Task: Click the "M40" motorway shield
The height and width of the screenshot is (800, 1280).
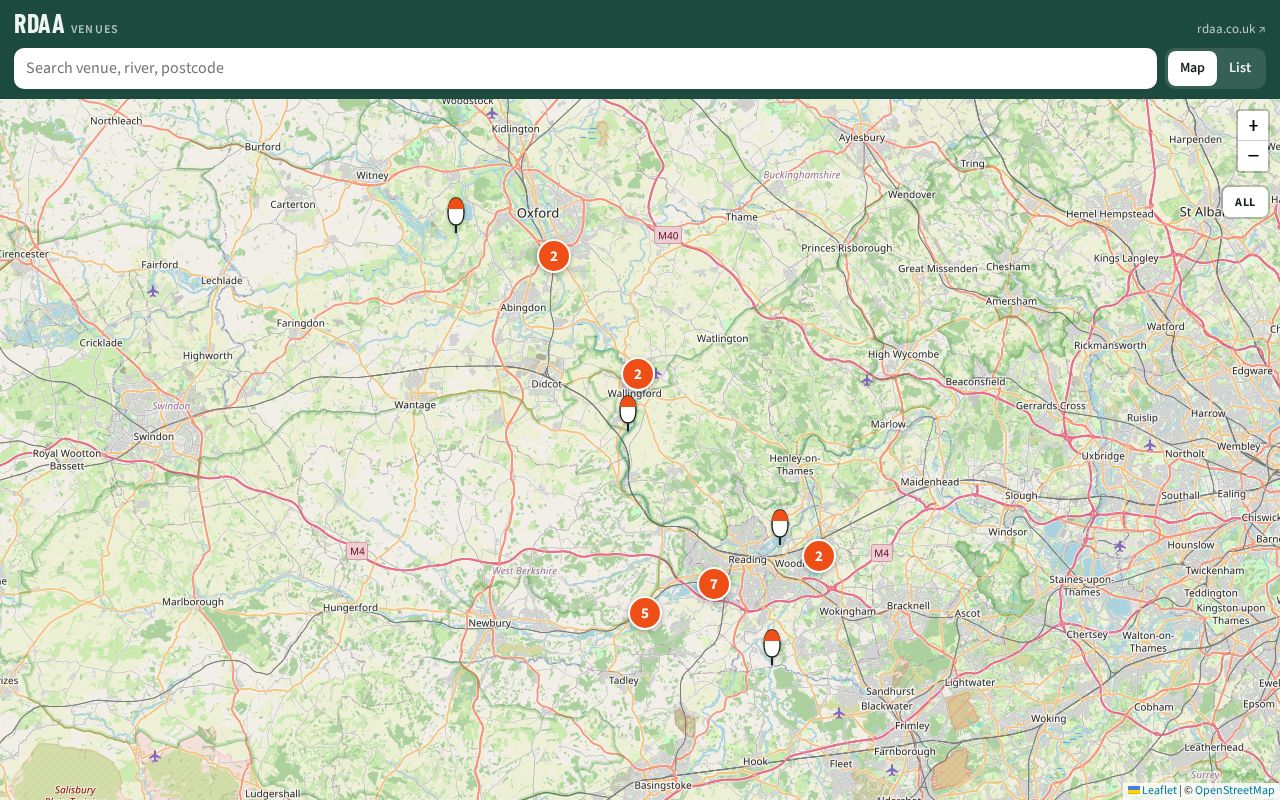Action: 668,236
